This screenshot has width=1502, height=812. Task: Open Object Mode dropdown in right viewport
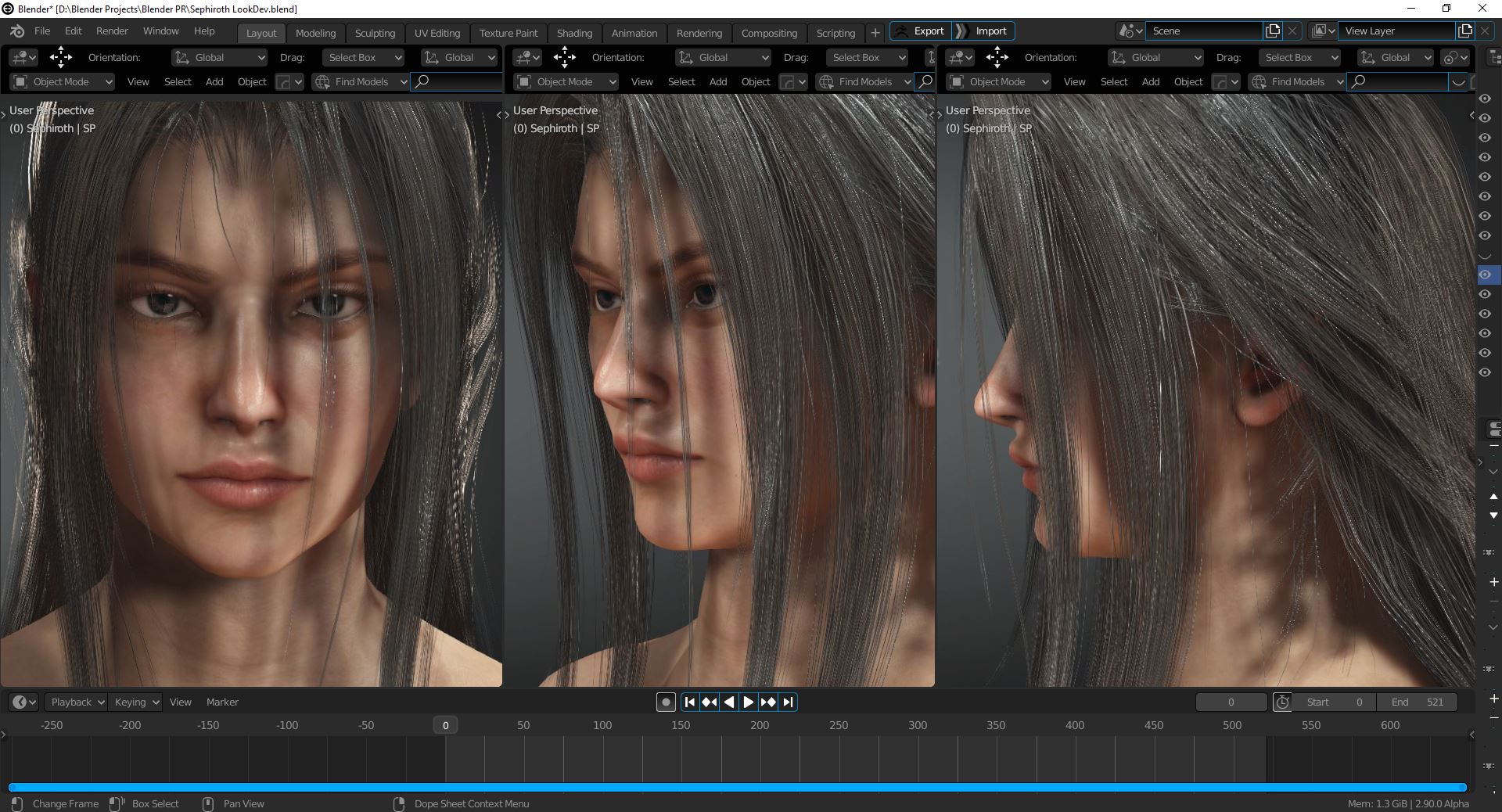pos(999,81)
